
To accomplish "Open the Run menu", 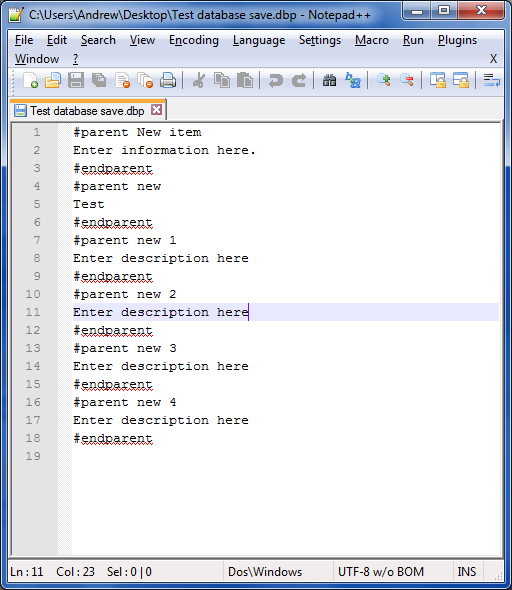I will [413, 40].
